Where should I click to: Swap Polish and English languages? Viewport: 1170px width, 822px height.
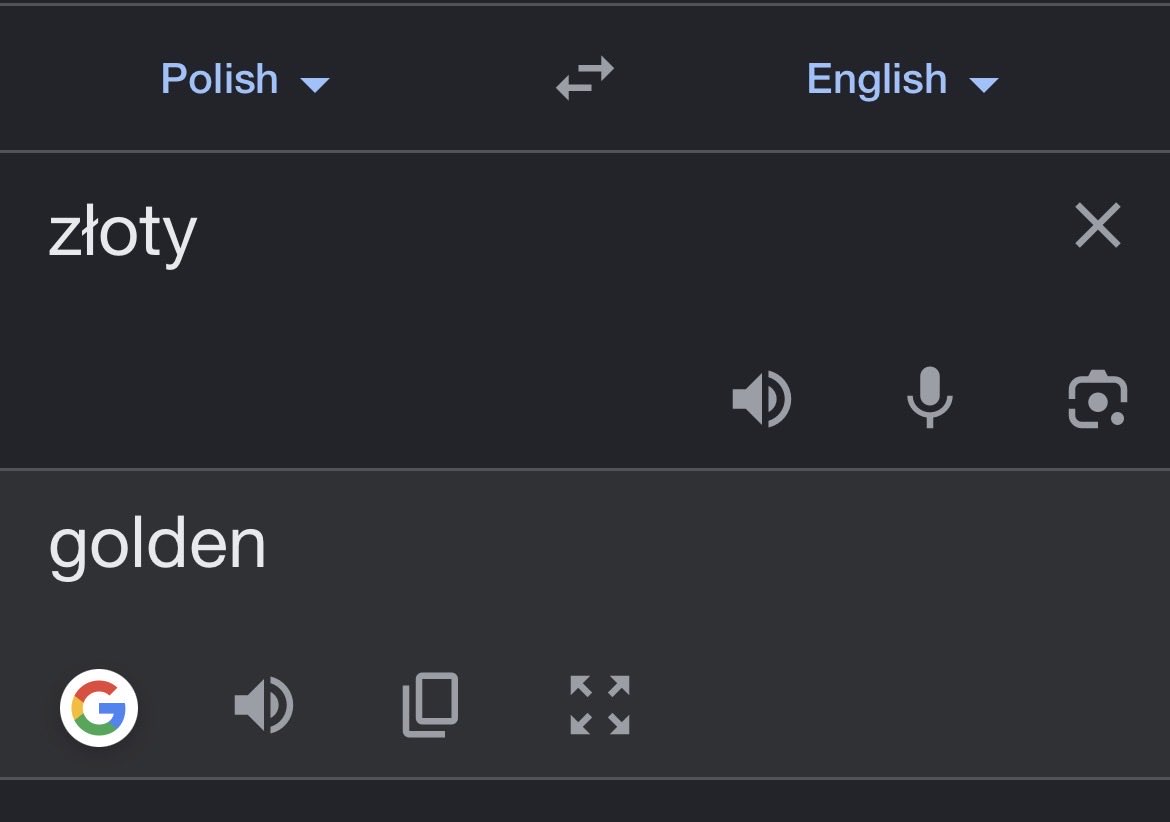585,78
